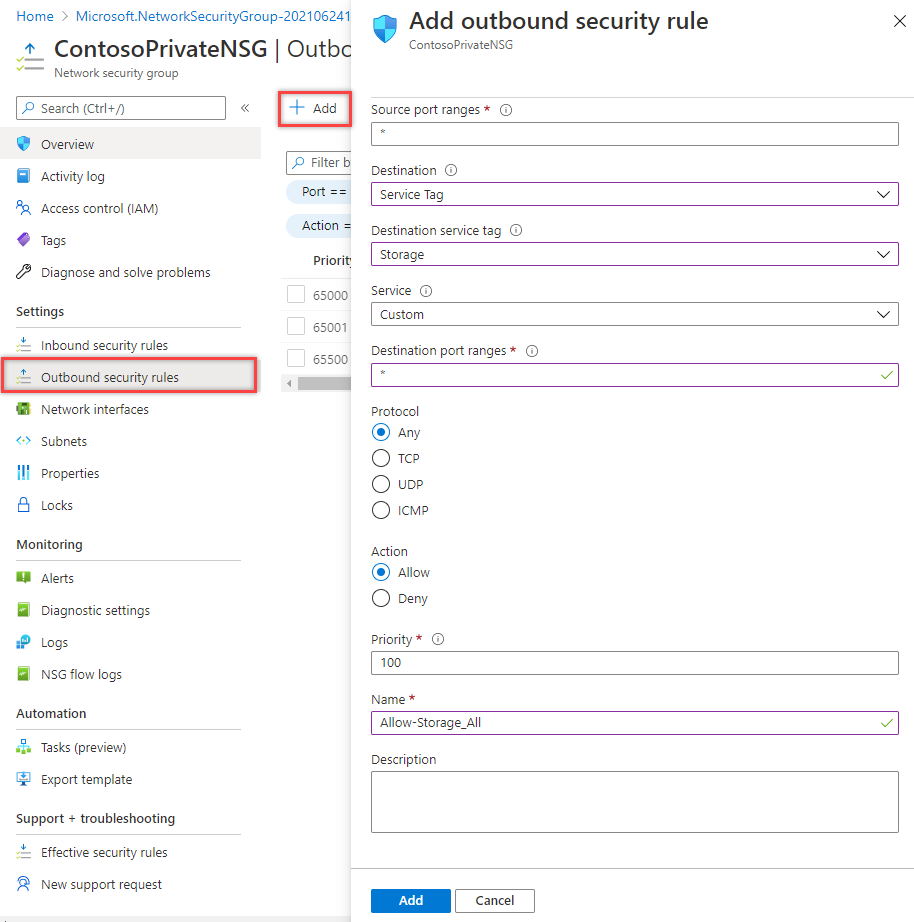Click the + Add toolbar button

pyautogui.click(x=314, y=108)
